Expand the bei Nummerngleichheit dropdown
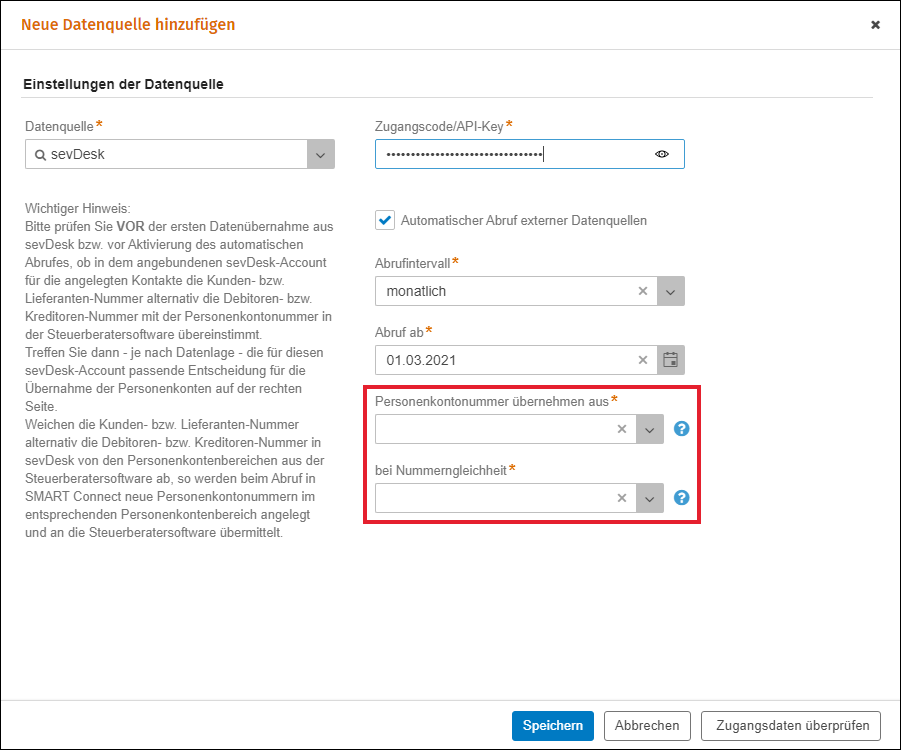 click(x=649, y=498)
